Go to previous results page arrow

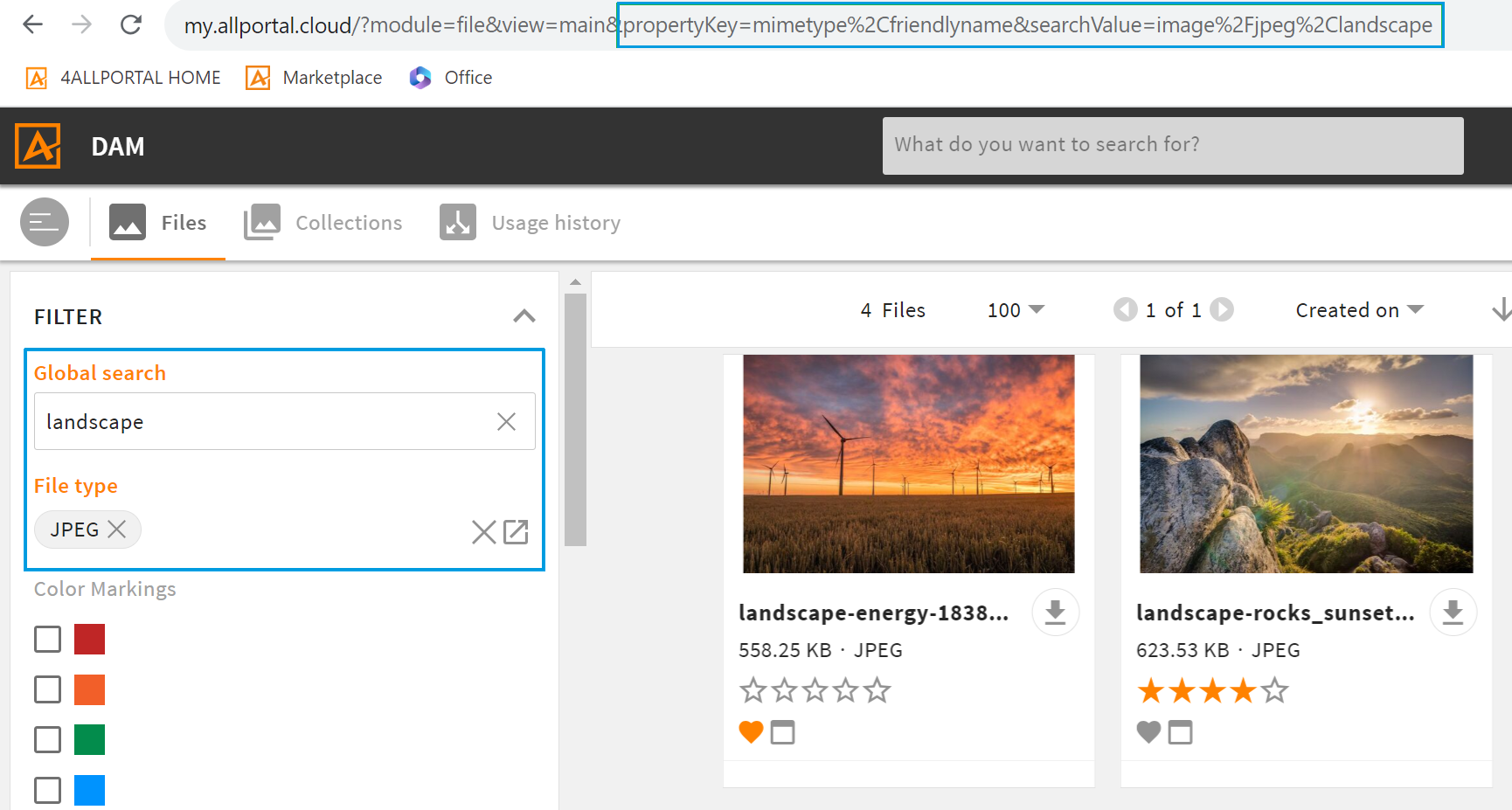1125,309
